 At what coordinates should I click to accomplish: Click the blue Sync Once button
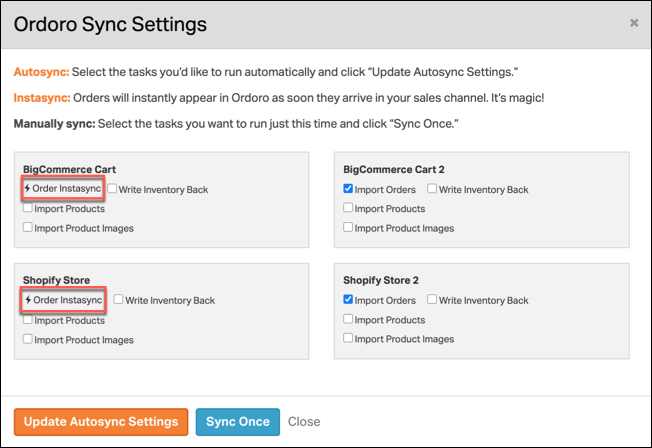tap(238, 422)
